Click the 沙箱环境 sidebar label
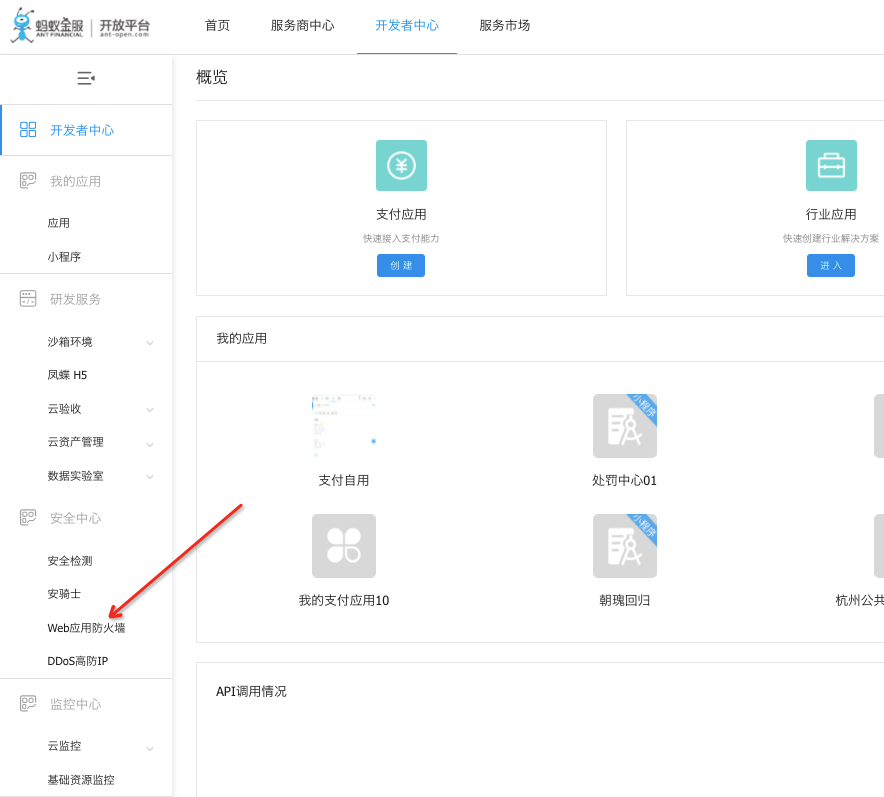Image resolution: width=884 pixels, height=797 pixels. click(70, 342)
